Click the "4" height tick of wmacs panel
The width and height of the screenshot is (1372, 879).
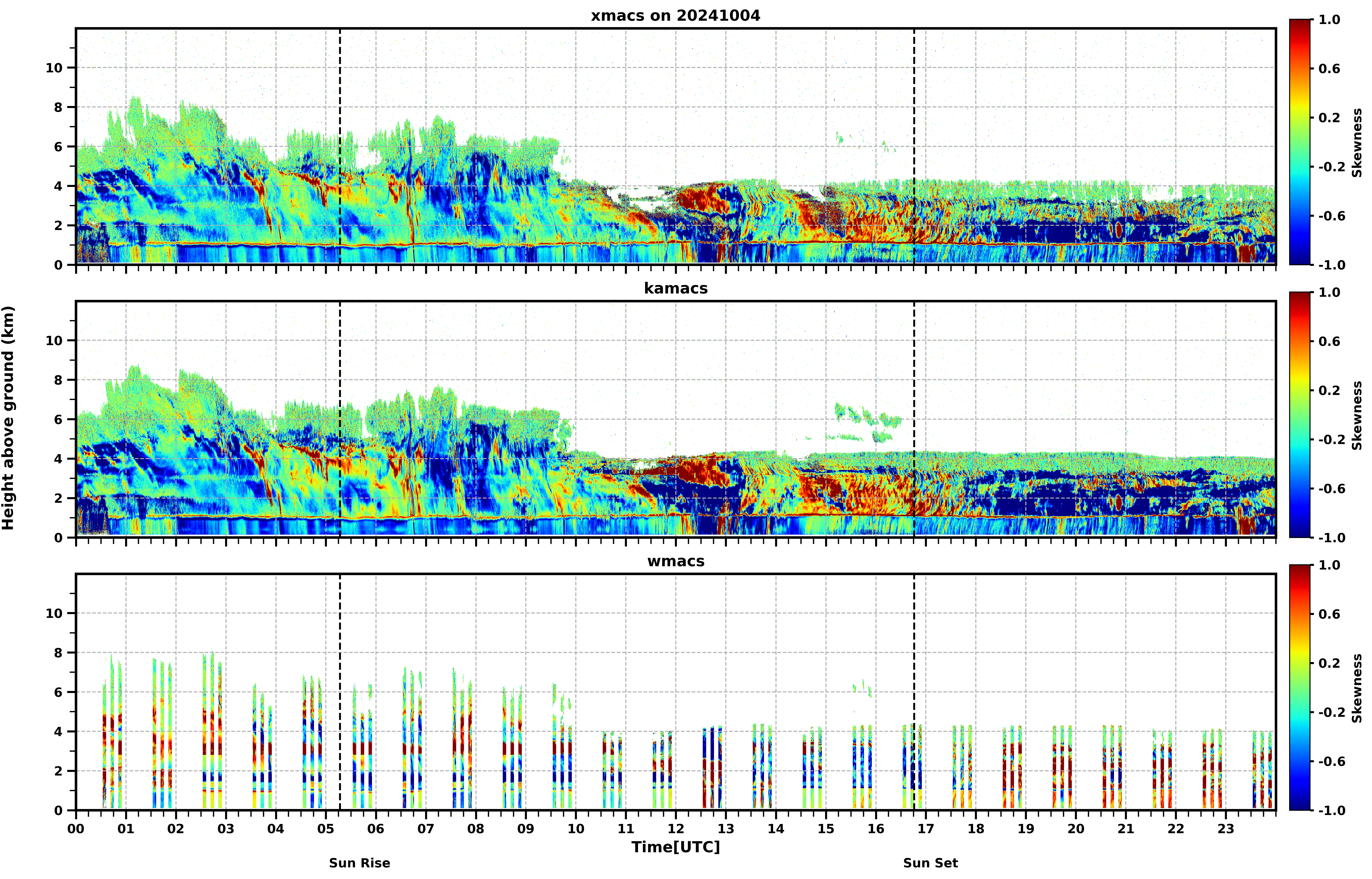click(58, 732)
